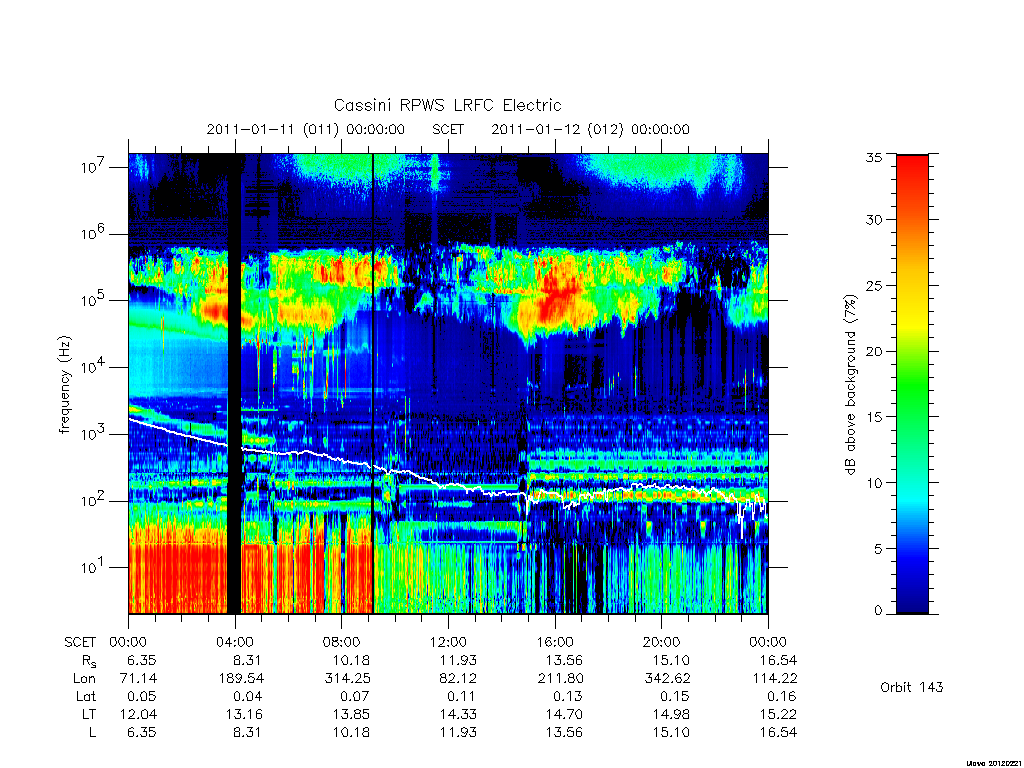Click the LT value 13.85

click(x=351, y=714)
